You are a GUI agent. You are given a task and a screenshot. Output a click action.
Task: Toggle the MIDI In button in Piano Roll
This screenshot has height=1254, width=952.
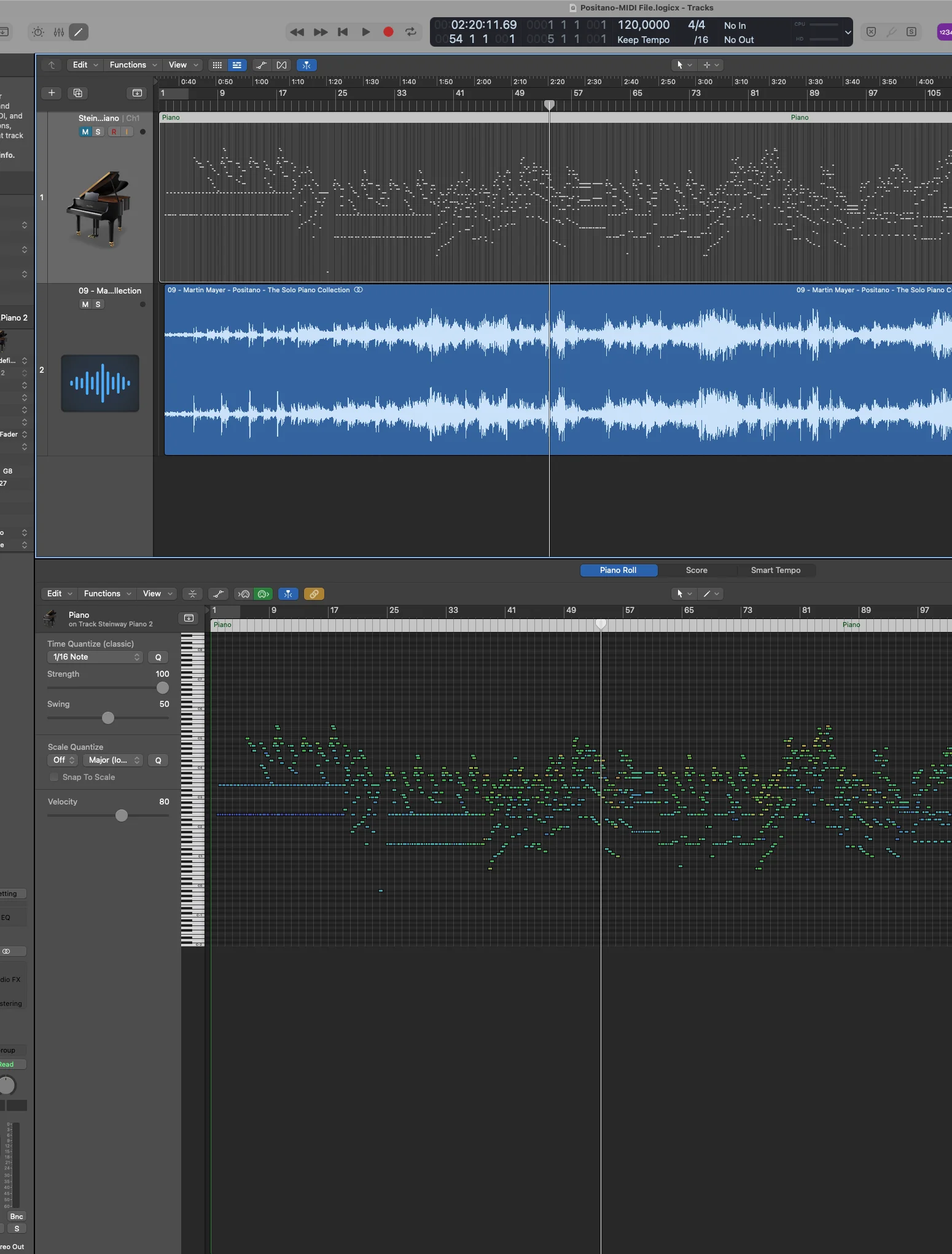(x=244, y=594)
